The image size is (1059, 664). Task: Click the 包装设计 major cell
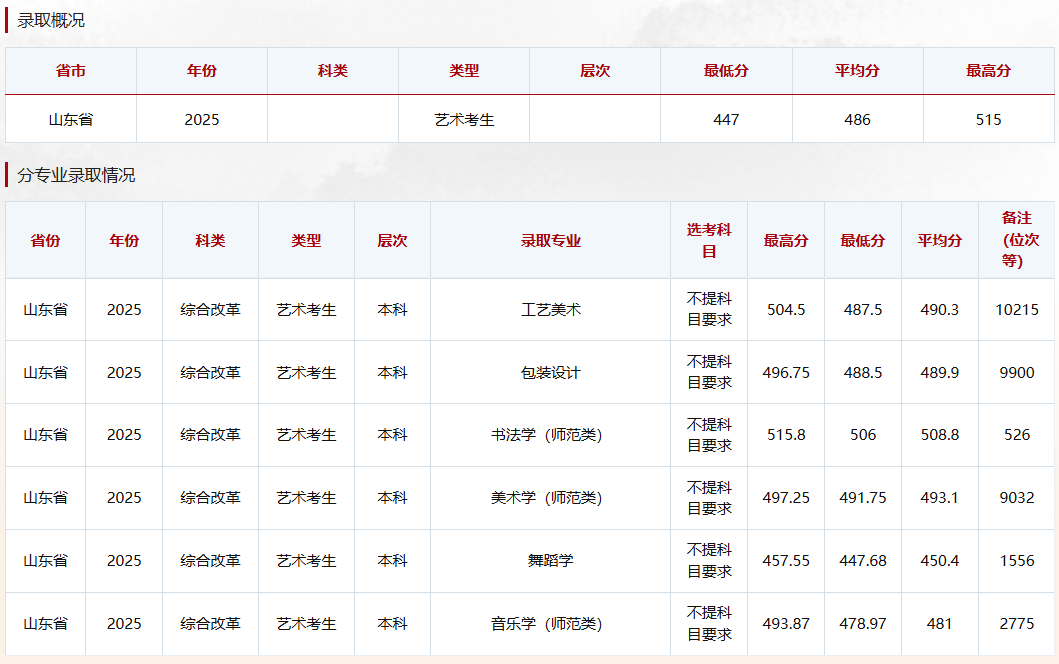click(x=550, y=373)
